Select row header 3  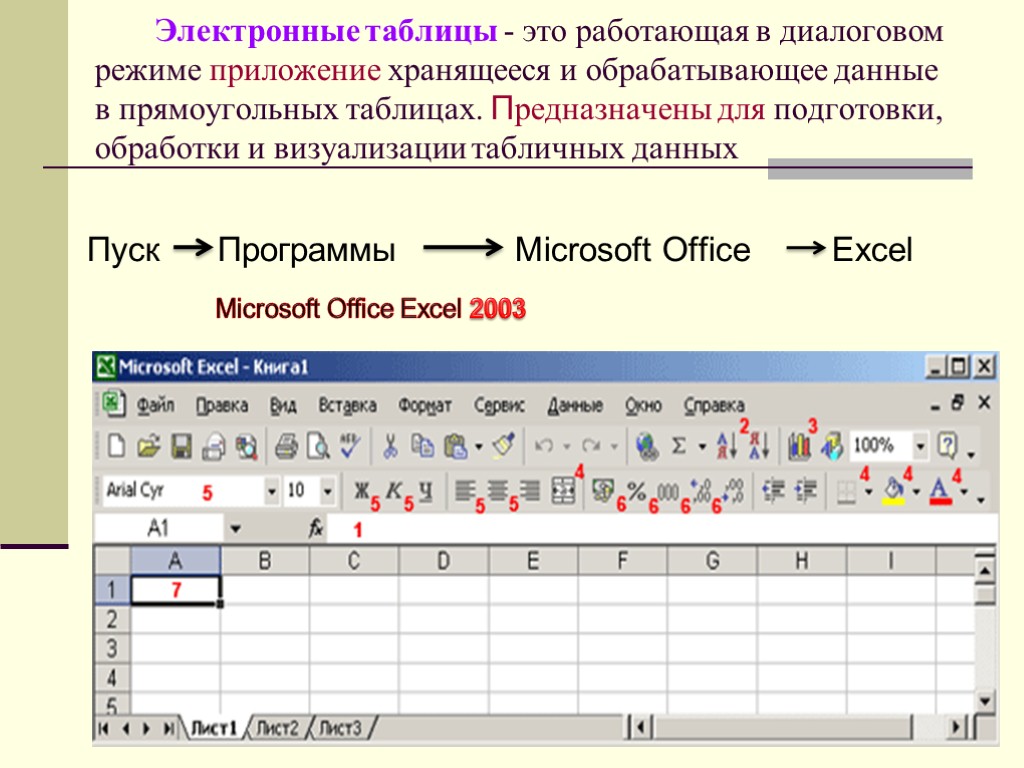click(112, 648)
